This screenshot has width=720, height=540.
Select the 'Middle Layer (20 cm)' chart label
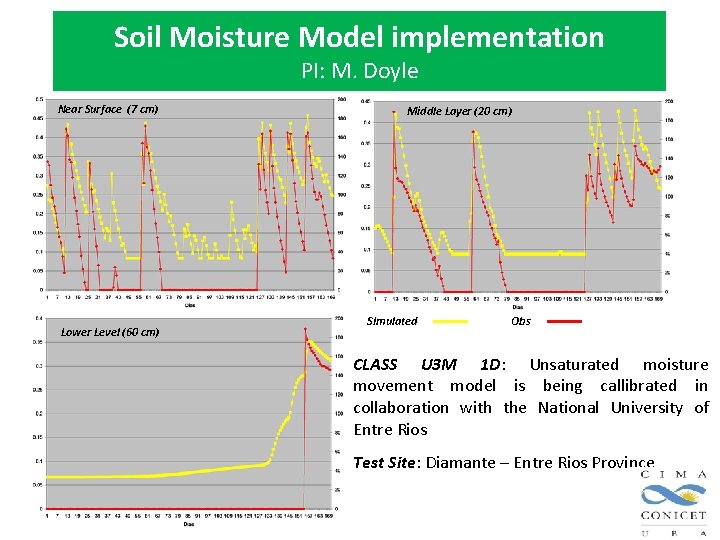[x=459, y=111]
